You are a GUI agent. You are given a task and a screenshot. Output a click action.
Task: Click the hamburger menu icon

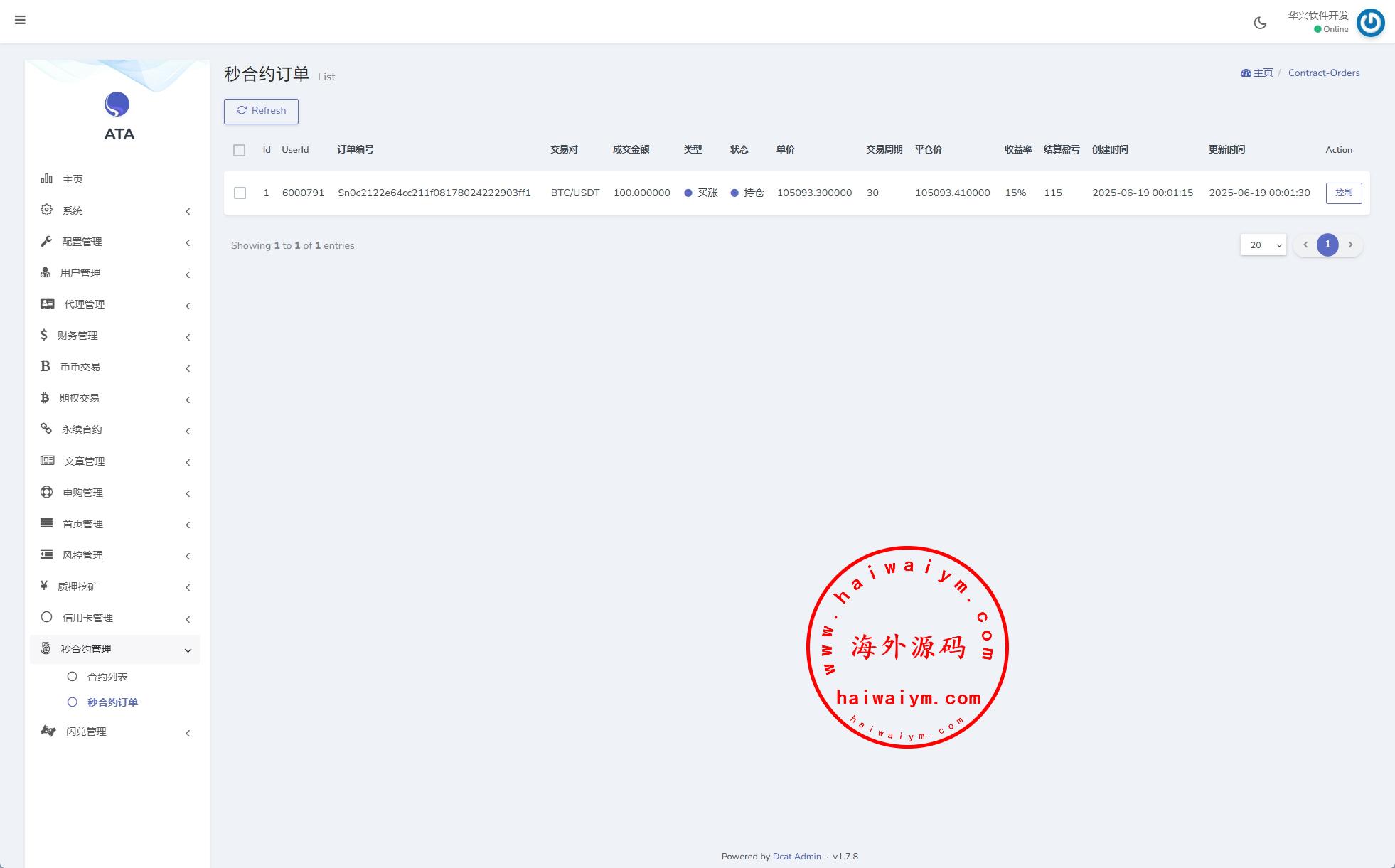20,20
